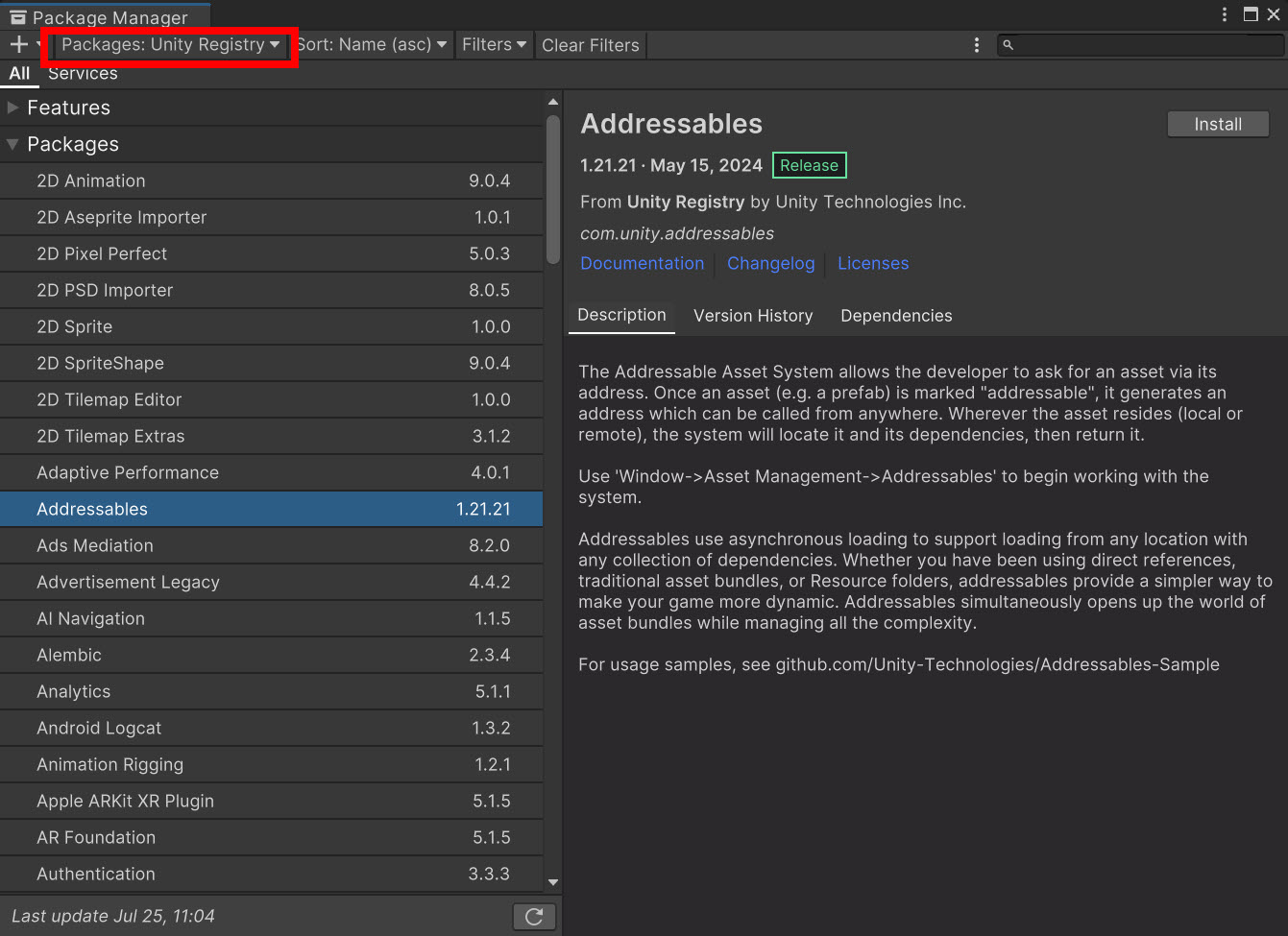Select the Services tab
Screen dimensions: 1288x936
[83, 73]
